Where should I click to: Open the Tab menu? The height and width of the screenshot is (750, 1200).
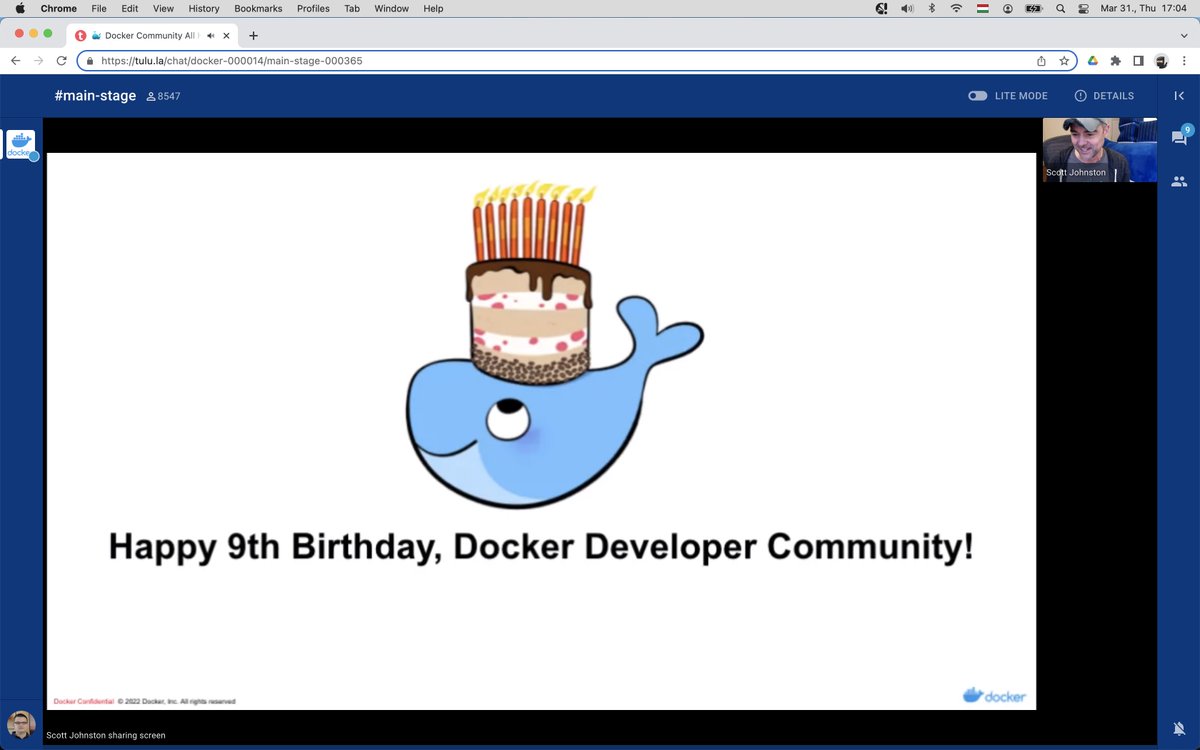pyautogui.click(x=352, y=8)
